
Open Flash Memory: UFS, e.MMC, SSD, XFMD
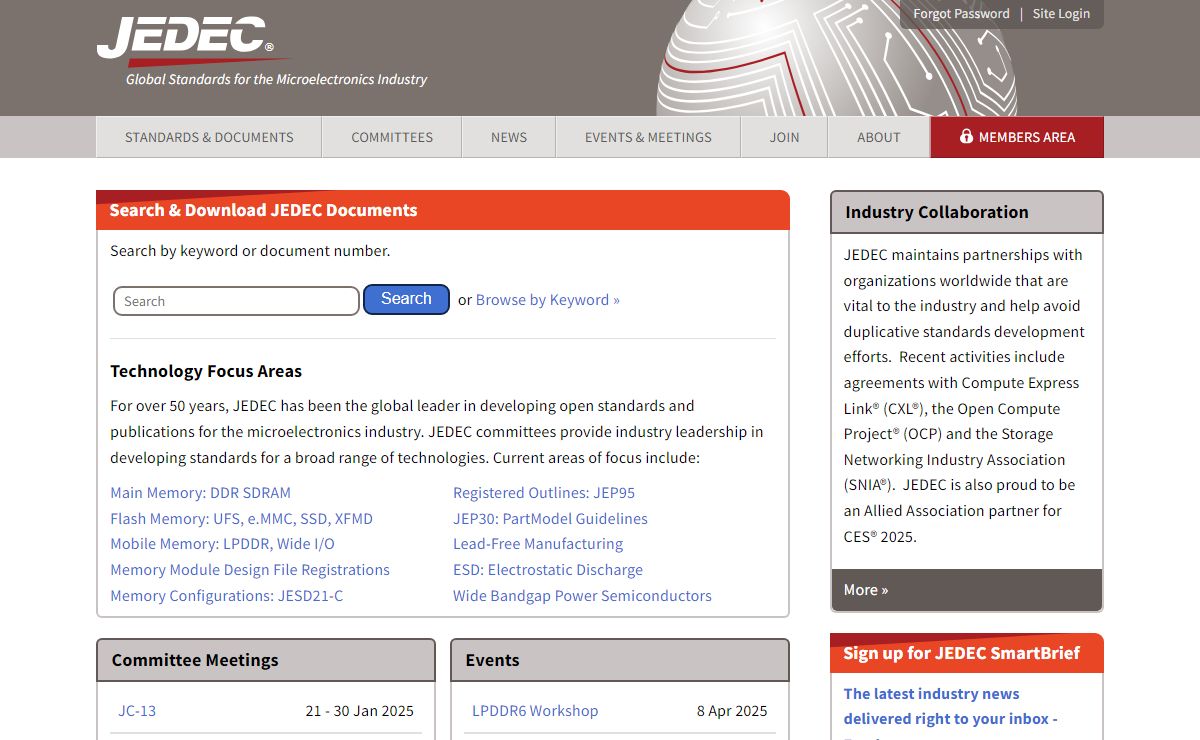point(241,519)
